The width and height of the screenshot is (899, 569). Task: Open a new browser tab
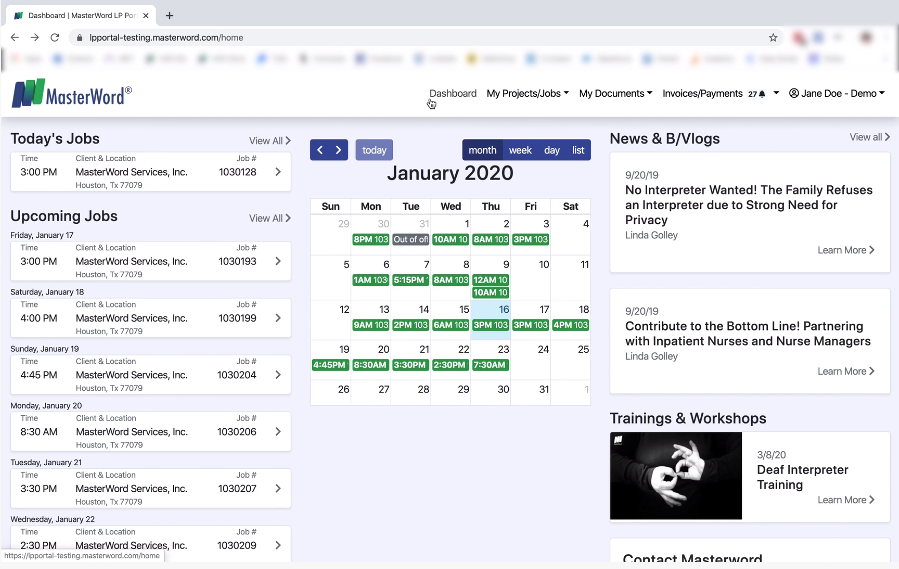pyautogui.click(x=169, y=15)
